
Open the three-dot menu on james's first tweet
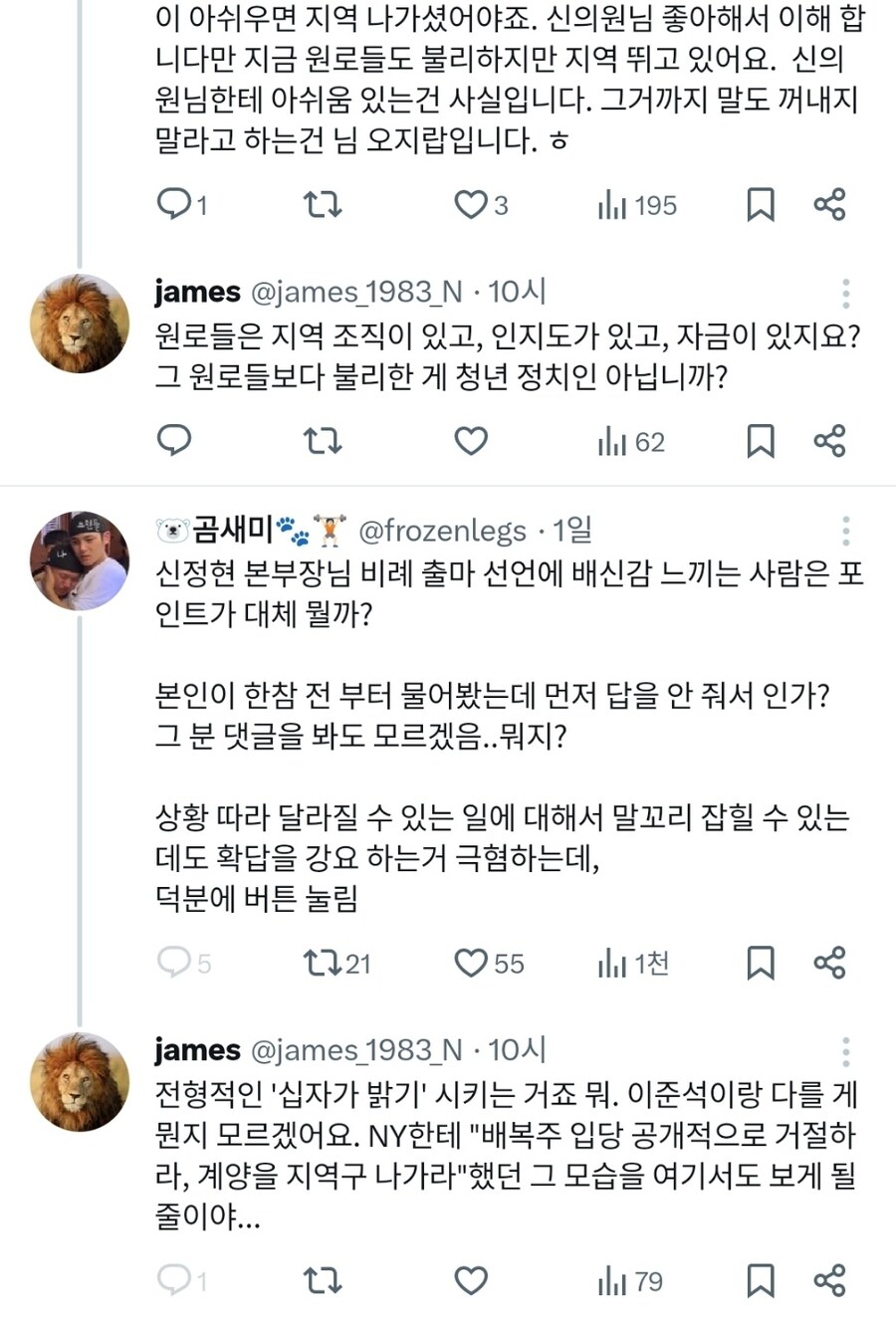(x=845, y=292)
